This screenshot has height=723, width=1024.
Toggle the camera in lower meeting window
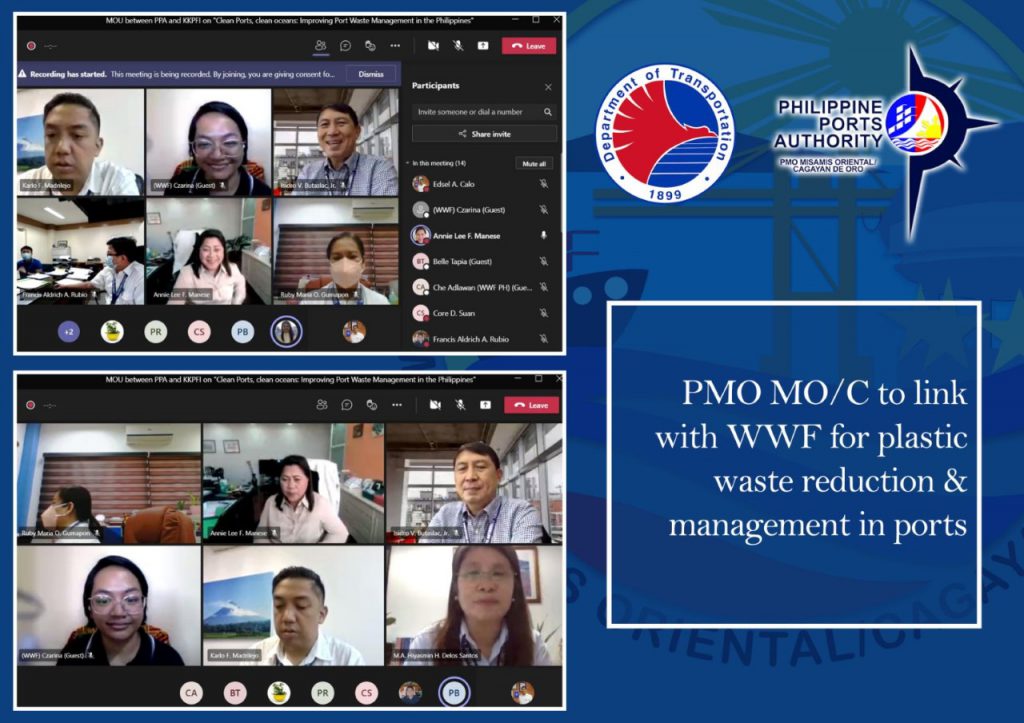435,405
